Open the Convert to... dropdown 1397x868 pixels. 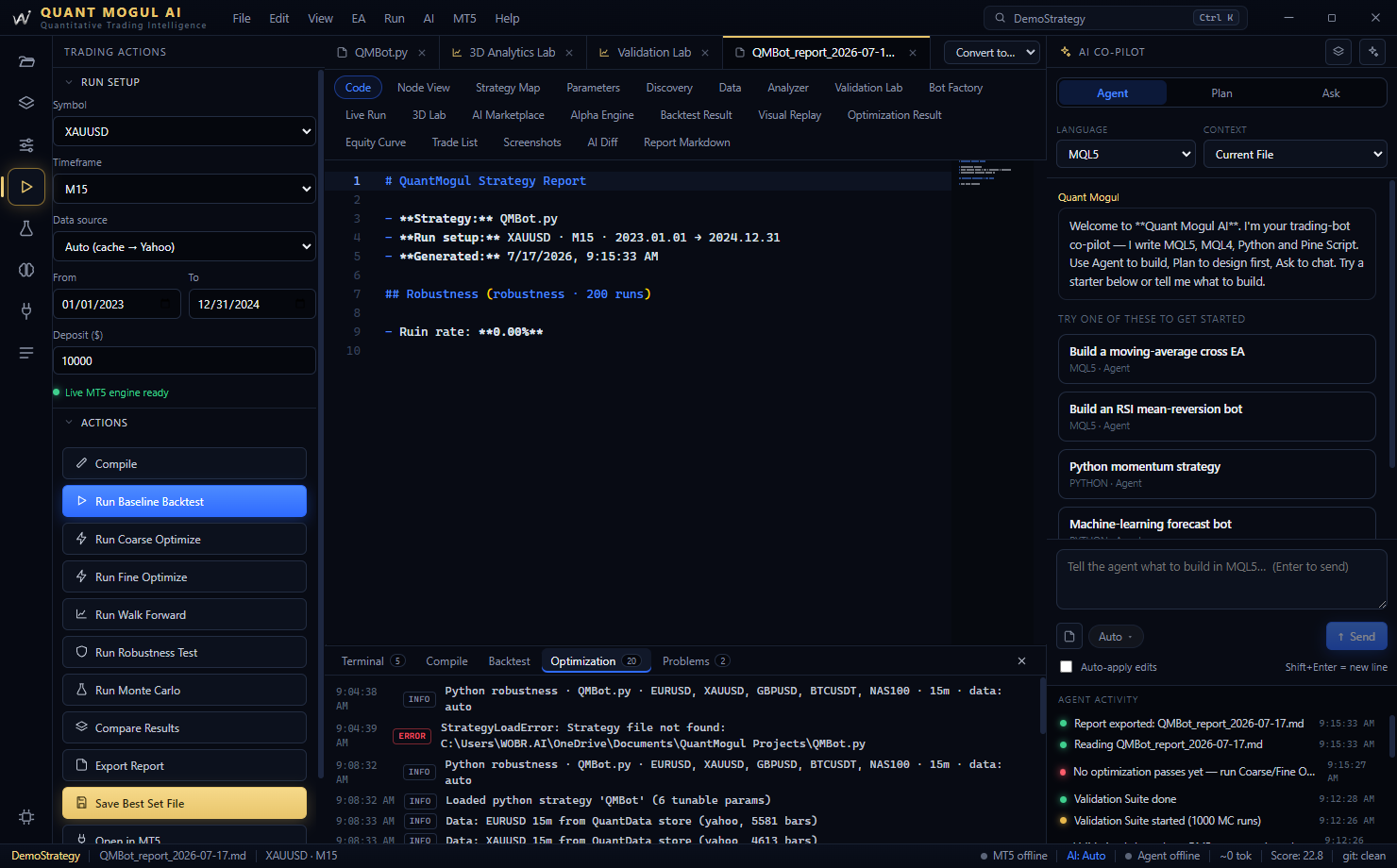[992, 53]
